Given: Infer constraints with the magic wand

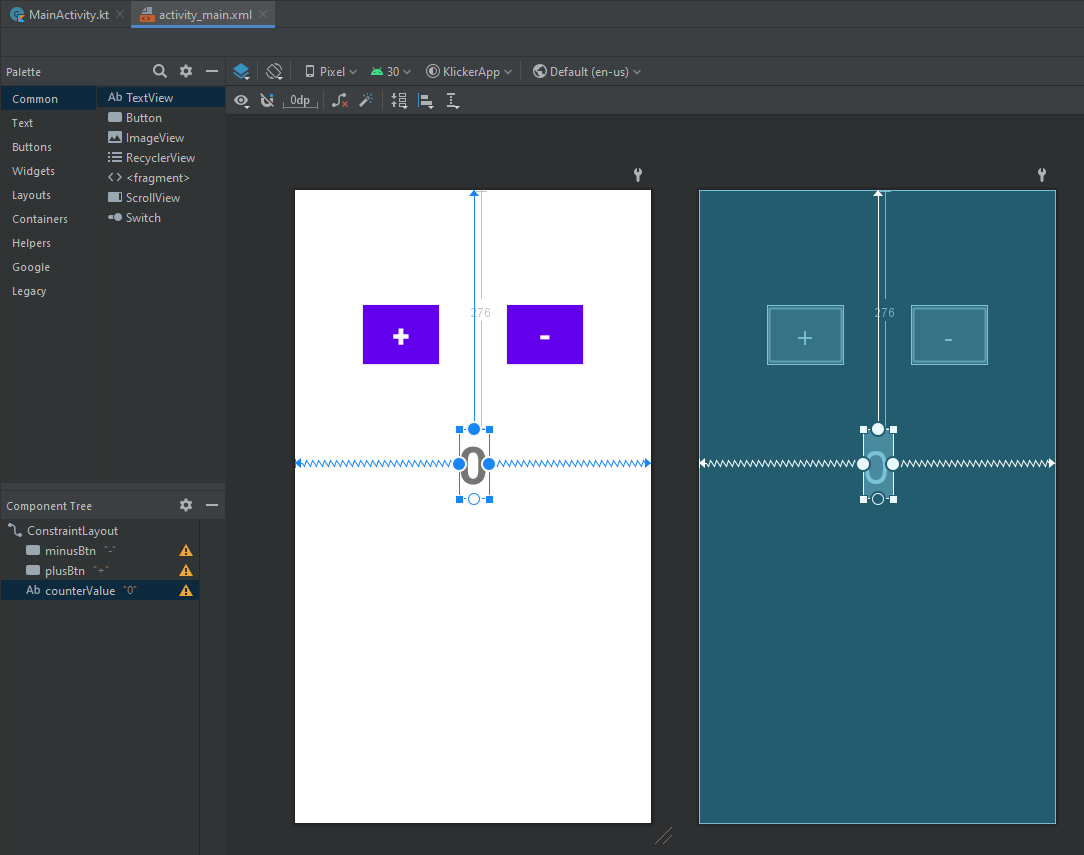Looking at the screenshot, I should pos(366,101).
